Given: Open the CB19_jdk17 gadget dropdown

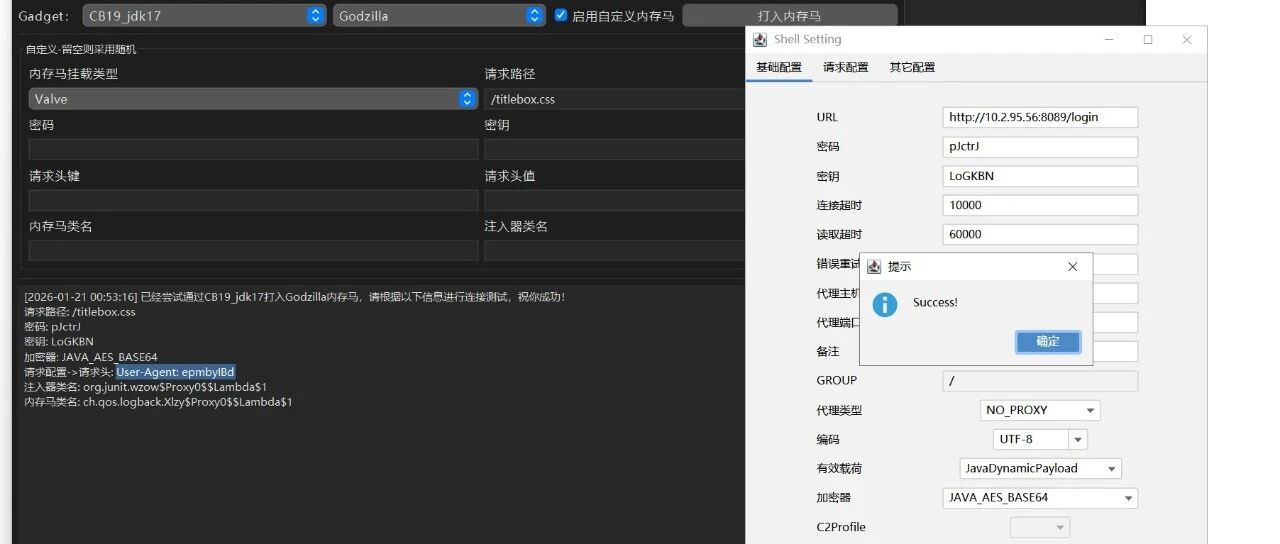Looking at the screenshot, I should pos(204,15).
